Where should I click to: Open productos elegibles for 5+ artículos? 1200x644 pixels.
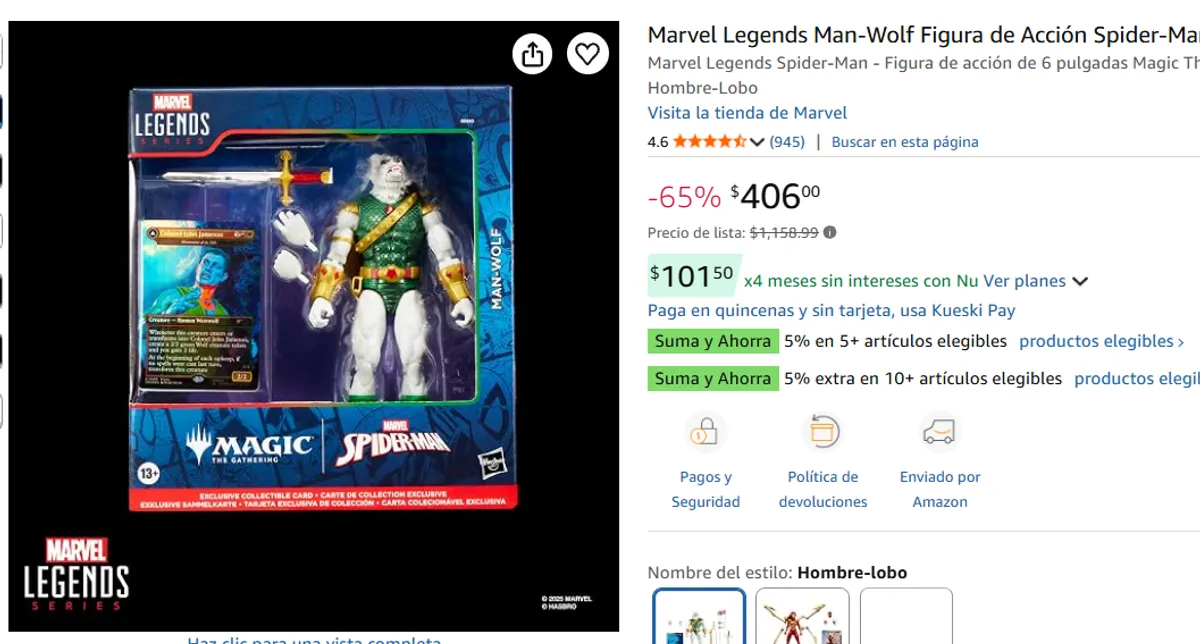tap(1101, 341)
